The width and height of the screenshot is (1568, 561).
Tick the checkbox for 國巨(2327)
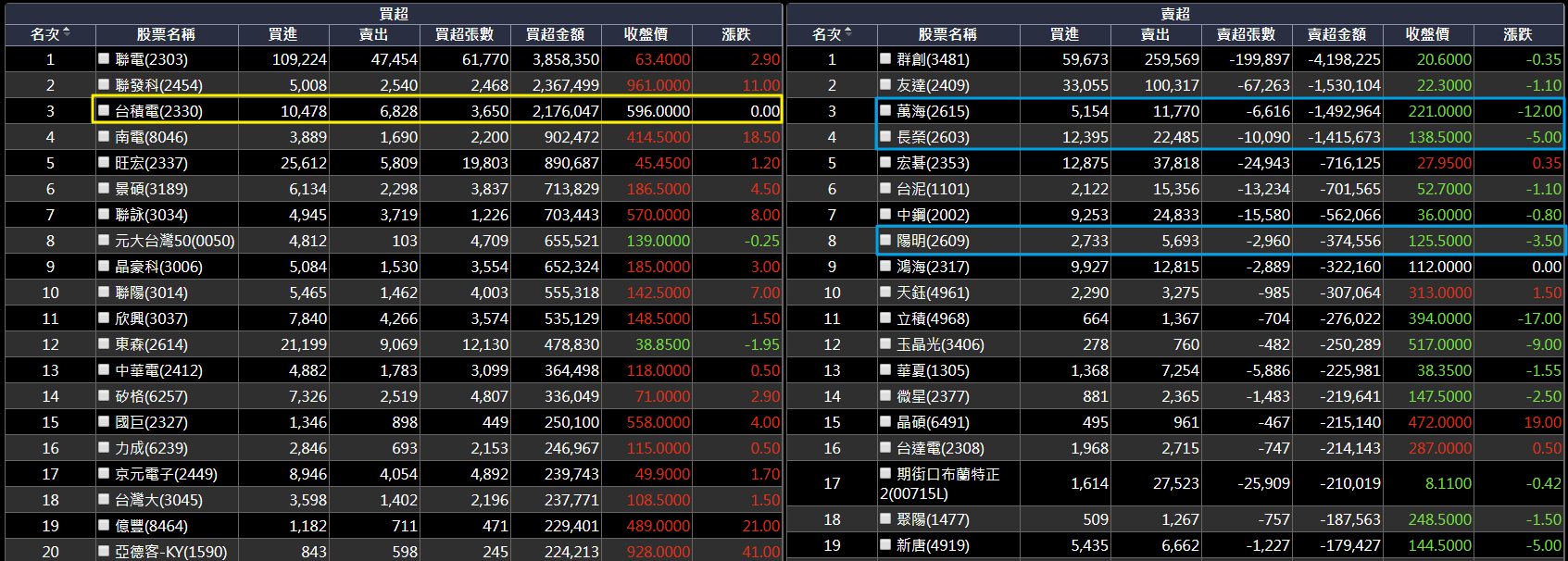coord(105,421)
